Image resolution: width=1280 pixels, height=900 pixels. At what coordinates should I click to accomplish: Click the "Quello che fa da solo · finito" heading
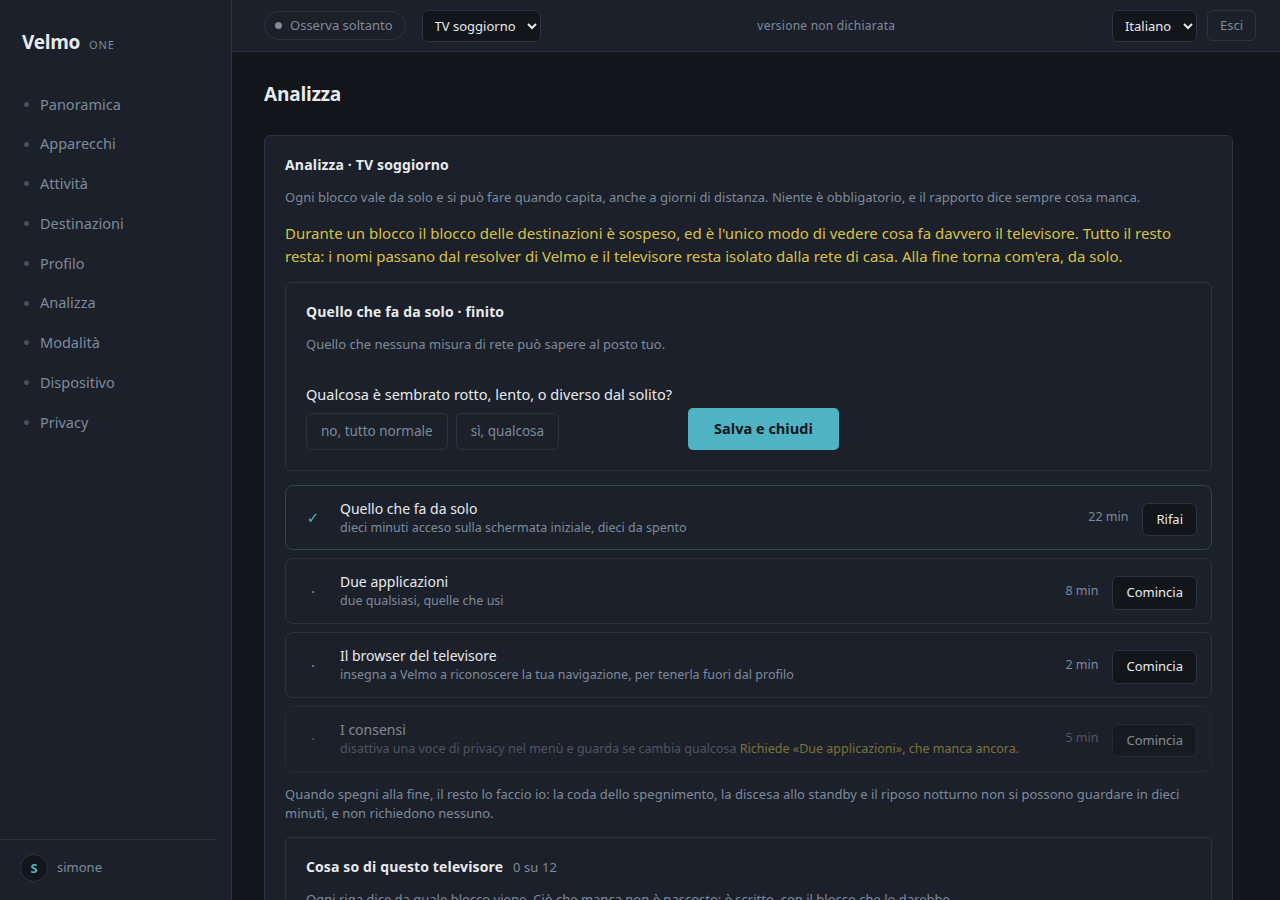(405, 312)
